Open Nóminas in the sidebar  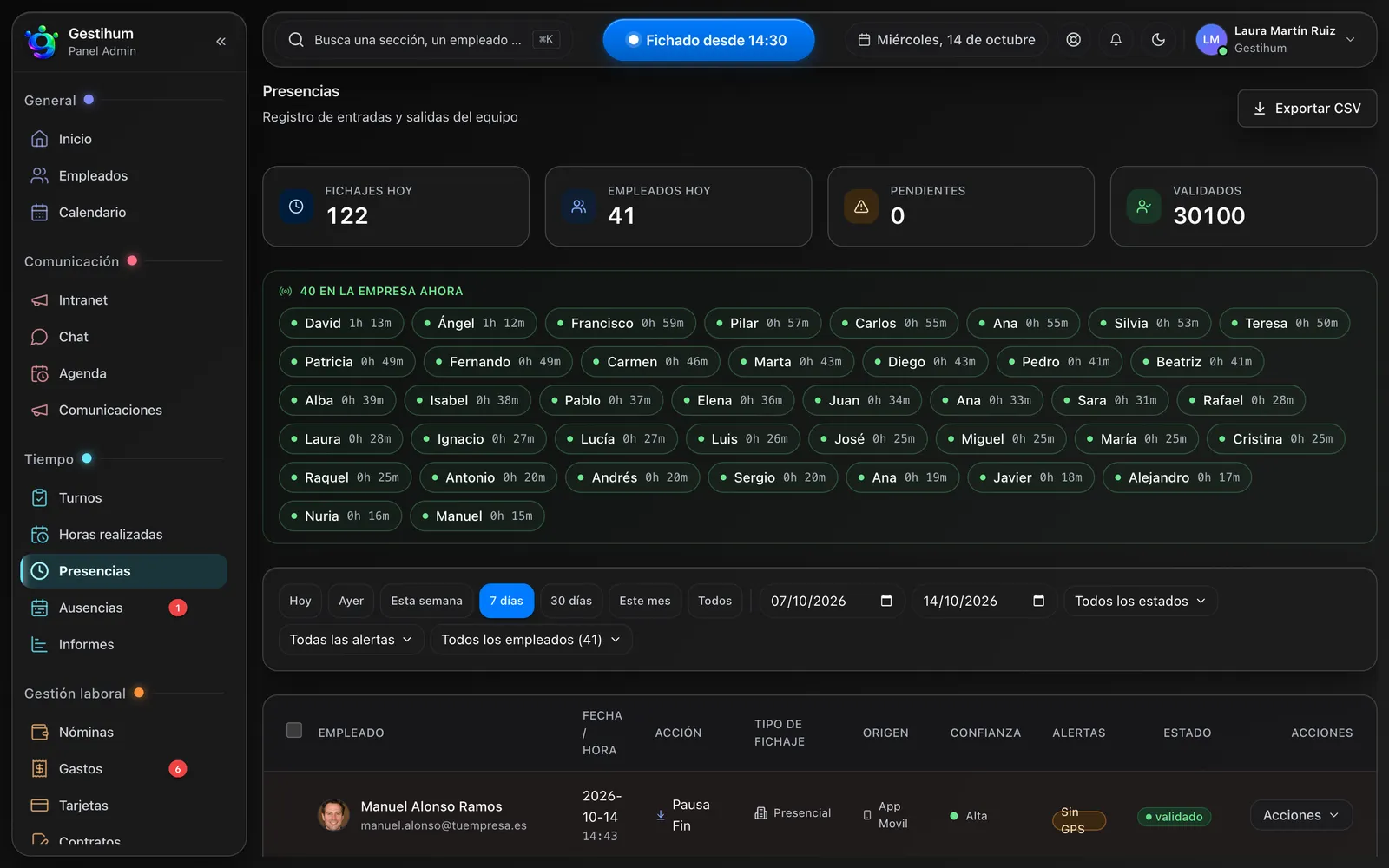123,733
